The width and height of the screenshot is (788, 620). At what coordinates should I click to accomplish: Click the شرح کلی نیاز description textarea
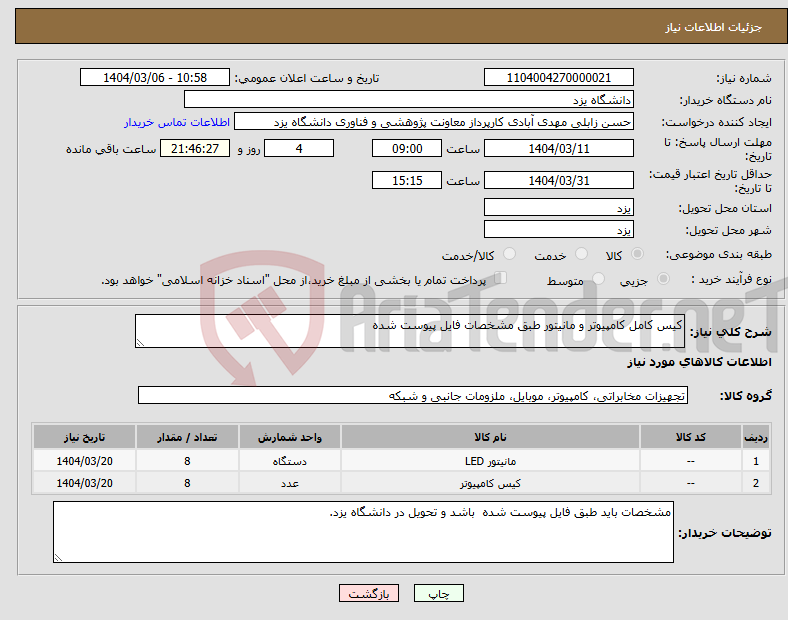410,331
